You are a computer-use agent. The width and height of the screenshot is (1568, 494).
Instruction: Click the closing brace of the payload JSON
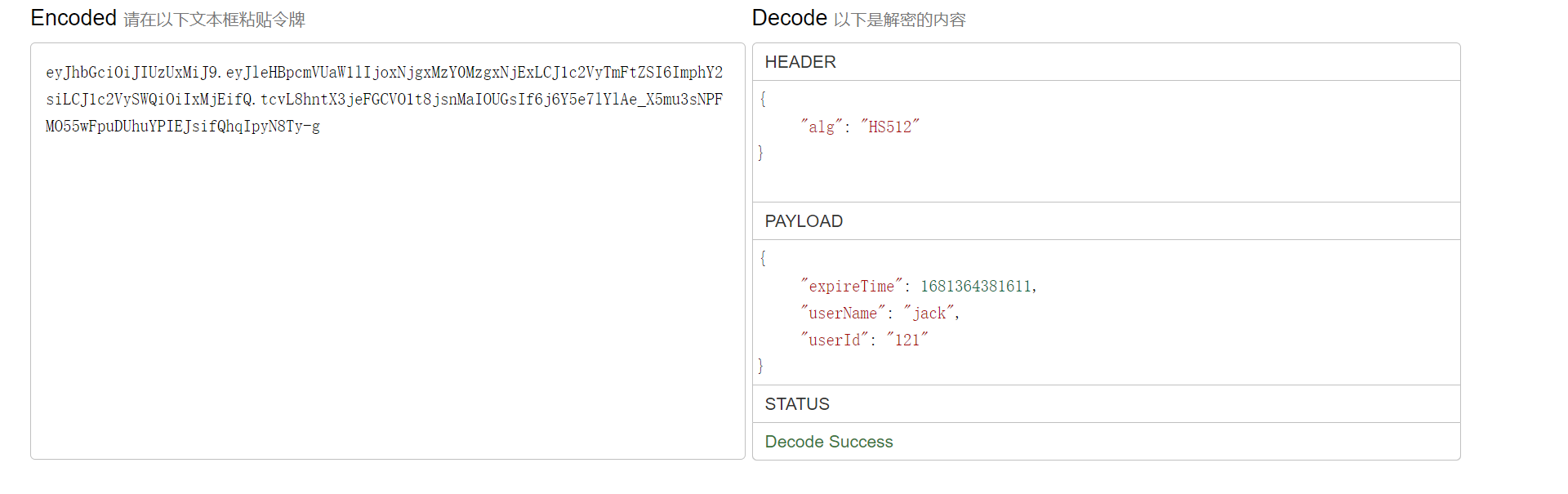click(x=761, y=366)
